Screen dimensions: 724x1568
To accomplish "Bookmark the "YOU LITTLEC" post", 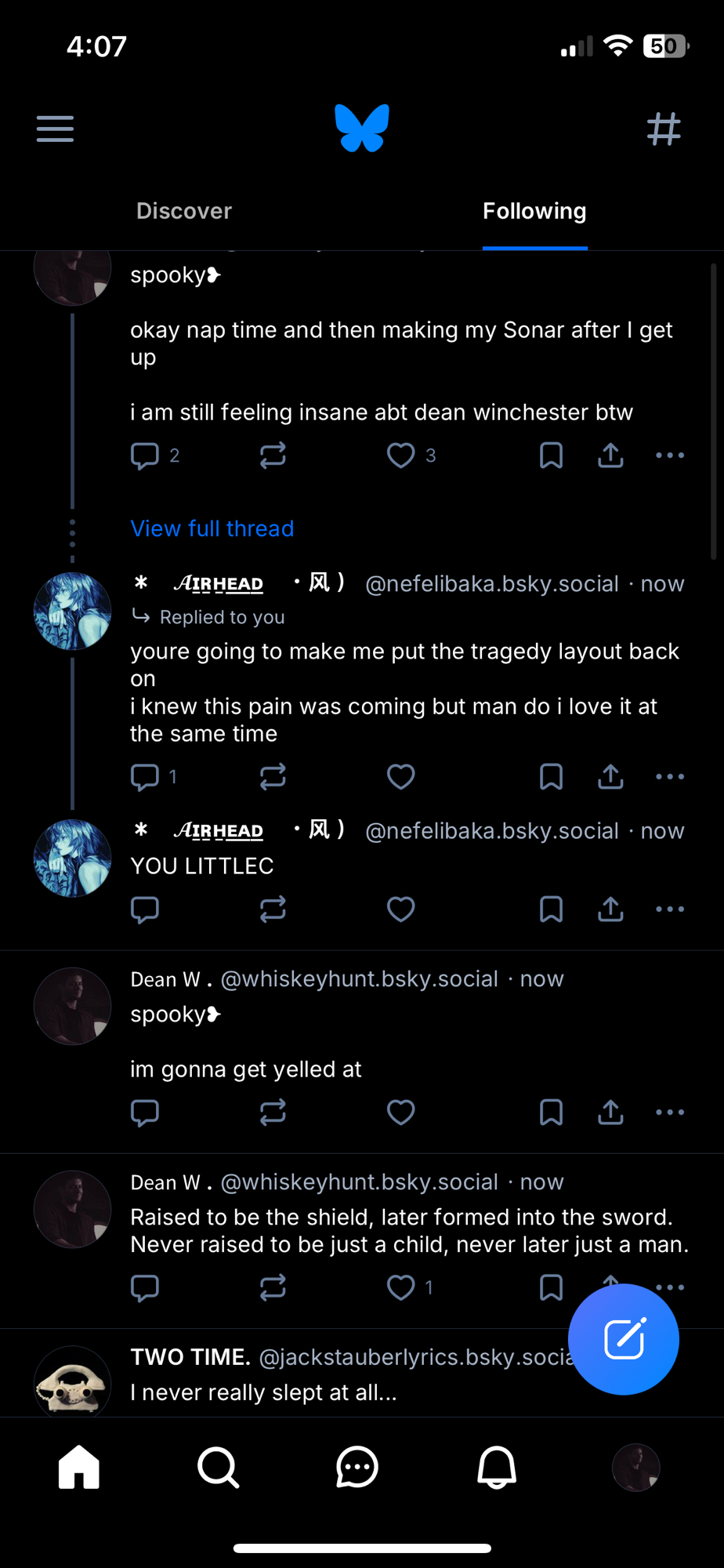I will [551, 909].
